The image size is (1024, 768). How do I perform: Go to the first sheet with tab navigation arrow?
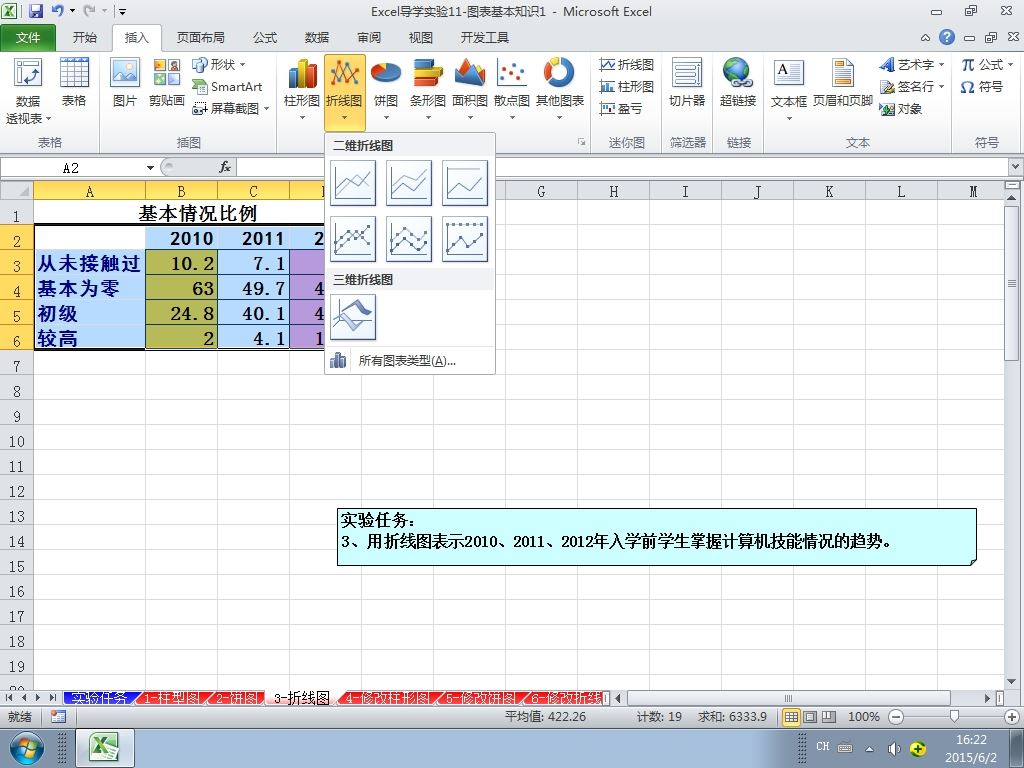9,698
